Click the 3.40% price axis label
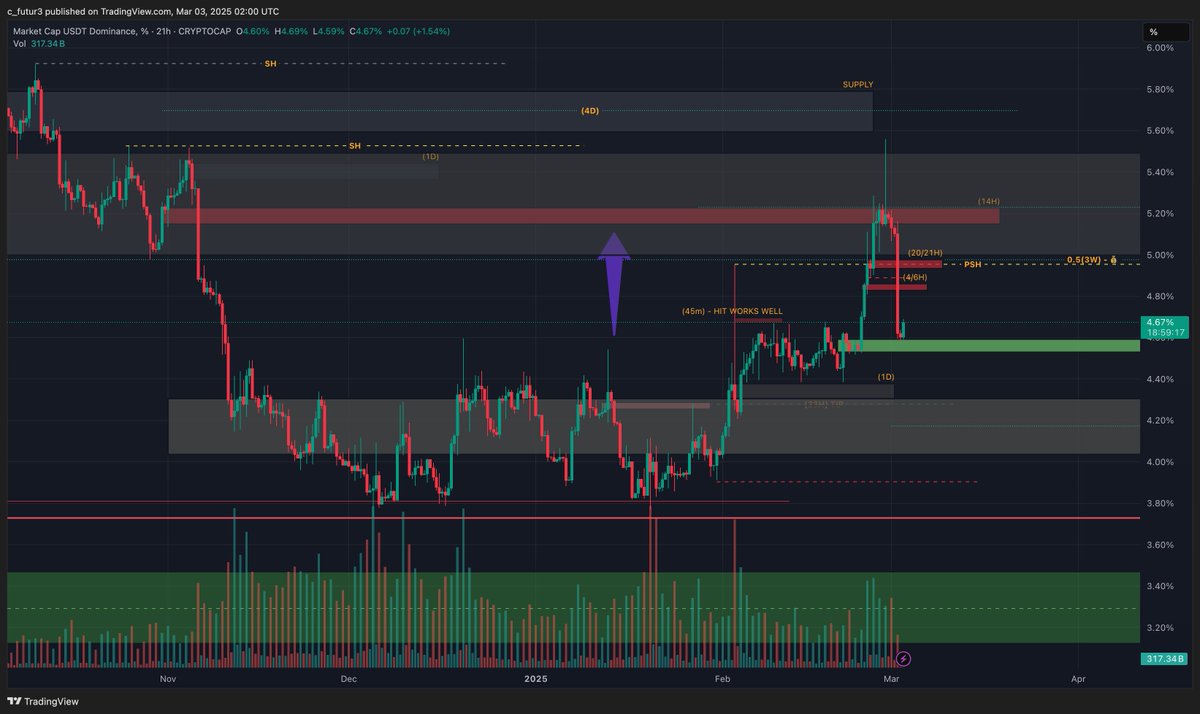Image resolution: width=1200 pixels, height=714 pixels. 1160,586
